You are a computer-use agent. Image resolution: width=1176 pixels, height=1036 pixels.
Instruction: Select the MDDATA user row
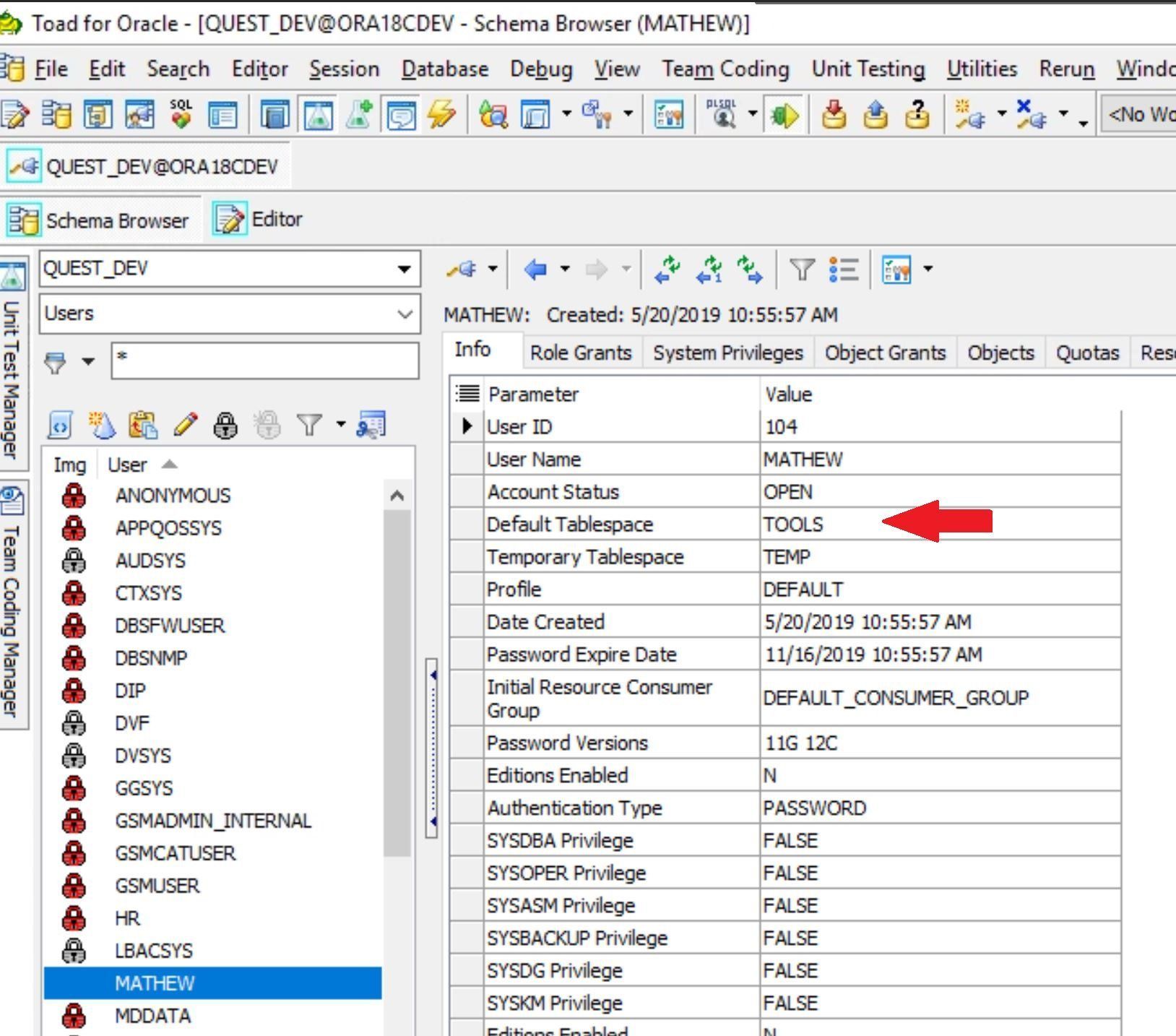tap(213, 1016)
